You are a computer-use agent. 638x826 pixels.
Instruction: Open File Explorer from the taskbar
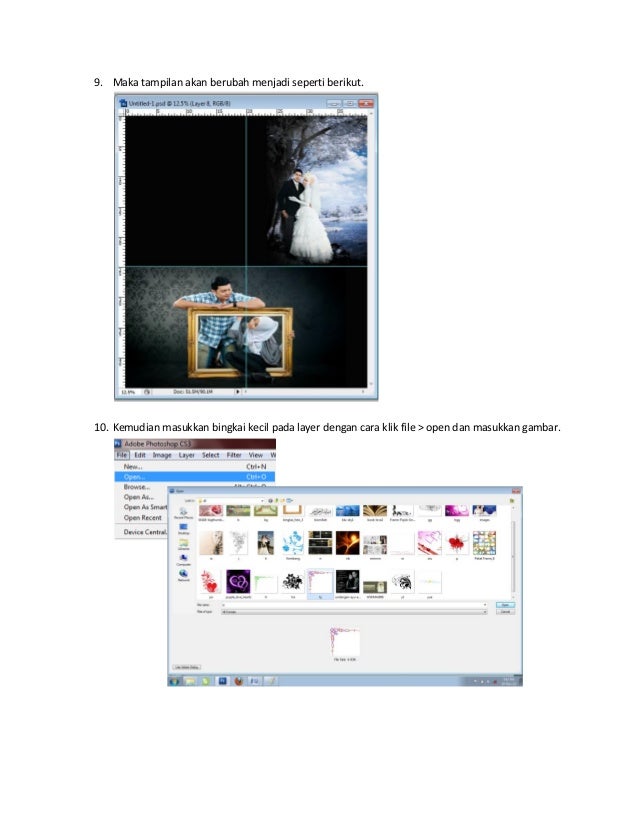tap(190, 681)
